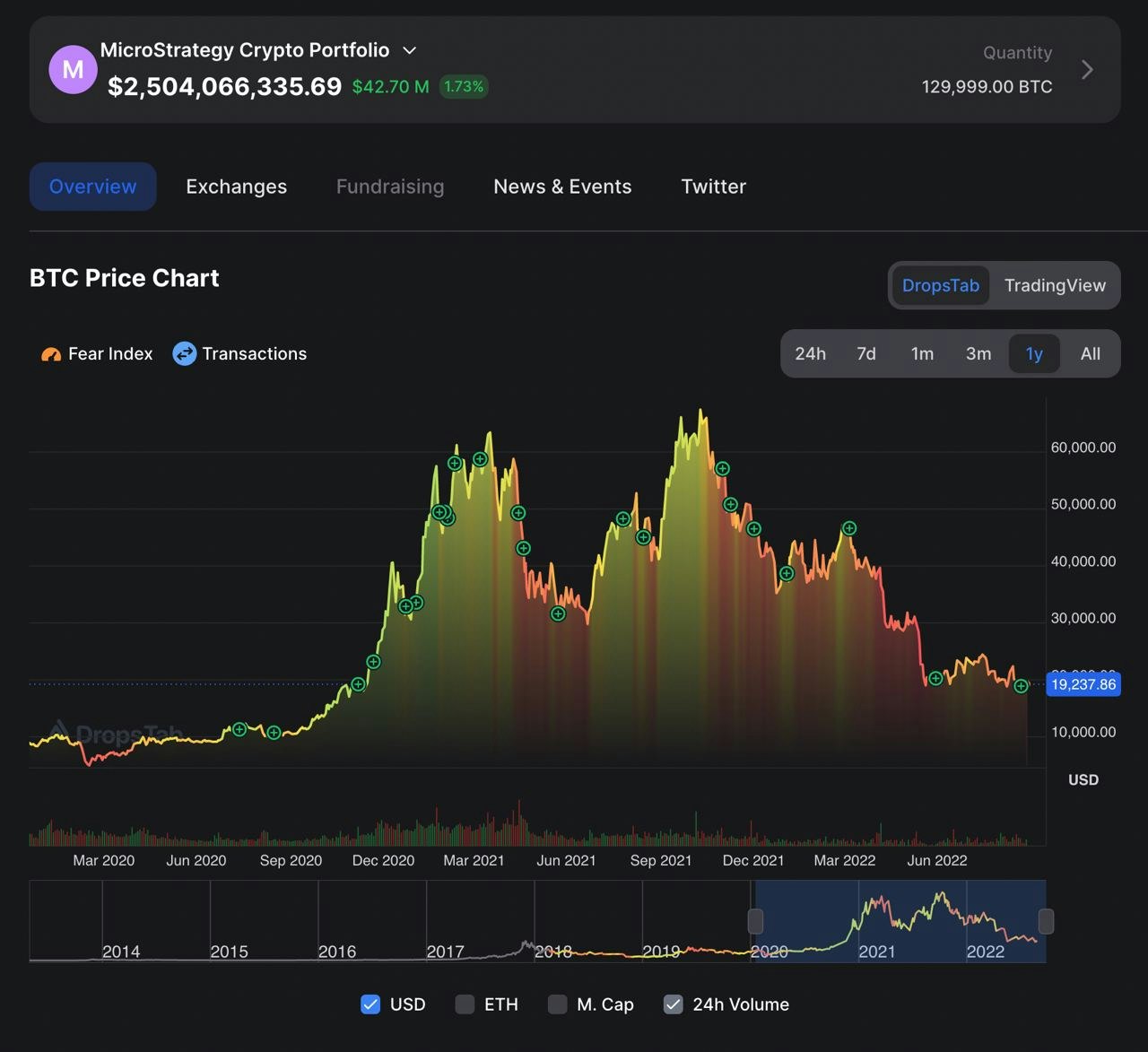This screenshot has height=1052, width=1148.
Task: Enable the M. Cap checkbox
Action: (x=558, y=1004)
